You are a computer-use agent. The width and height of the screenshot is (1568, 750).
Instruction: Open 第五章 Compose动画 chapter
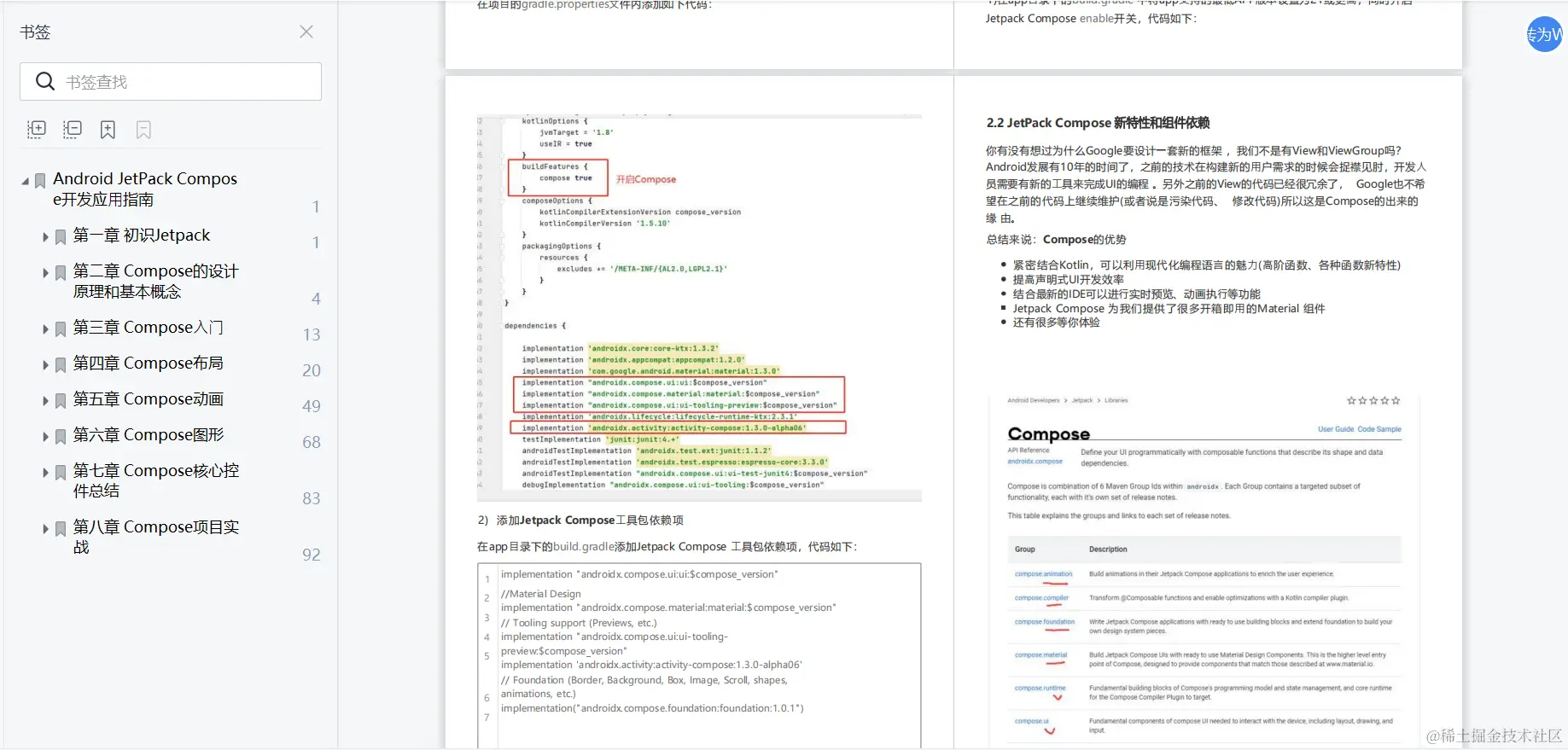coord(148,398)
